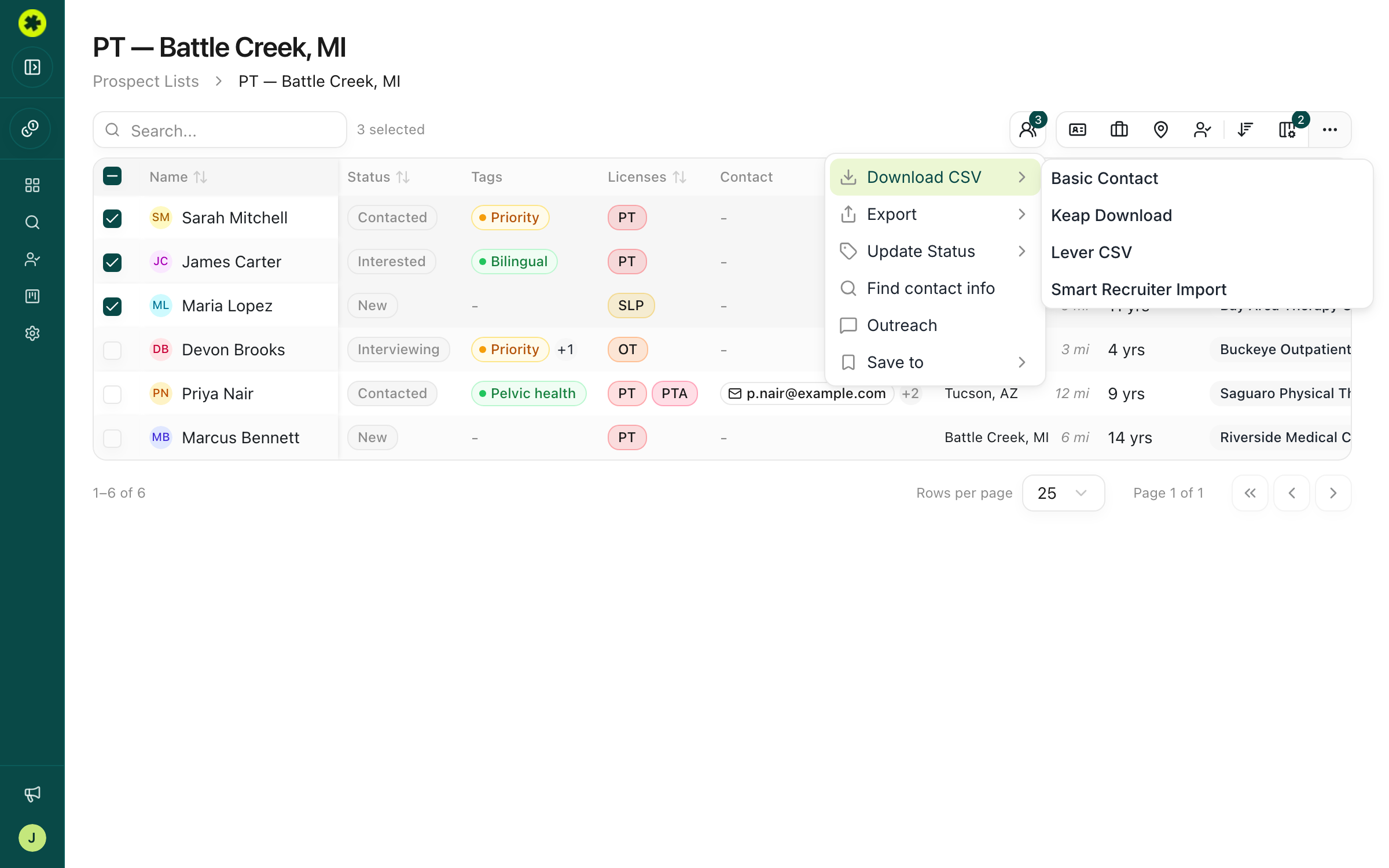The height and width of the screenshot is (868, 1389).
Task: Click the yellow asterisk app logo
Action: (x=32, y=23)
